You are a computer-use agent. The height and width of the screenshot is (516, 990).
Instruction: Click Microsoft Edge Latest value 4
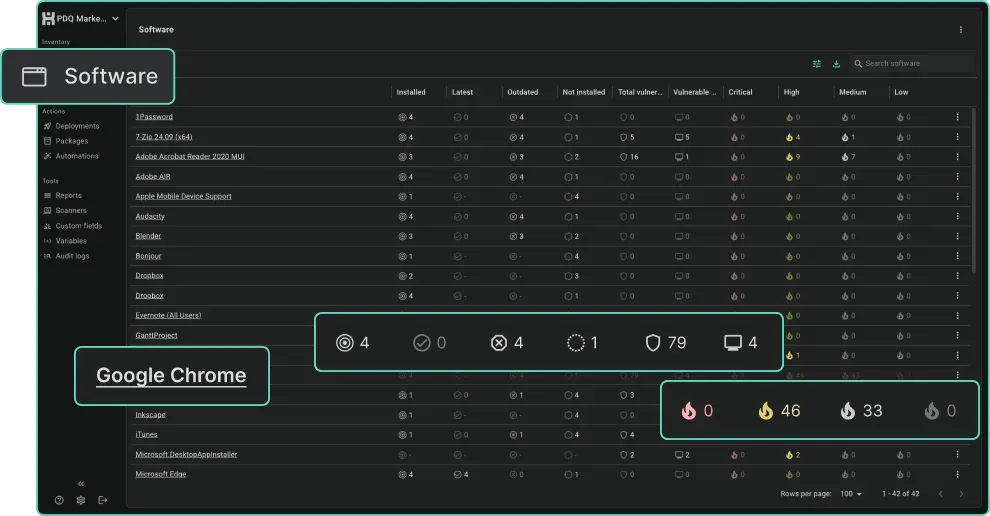(x=461, y=475)
